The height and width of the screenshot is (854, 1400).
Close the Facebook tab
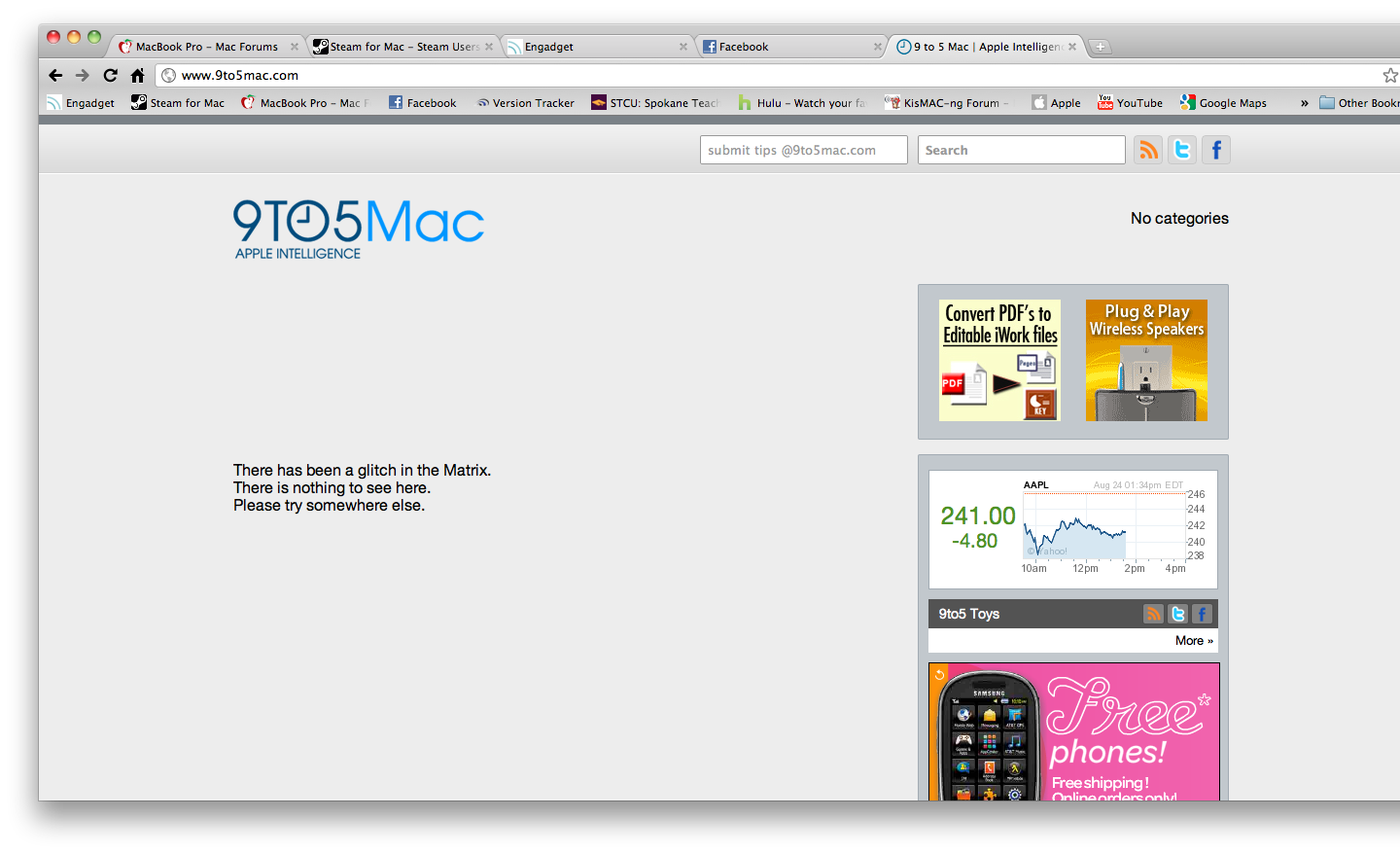878,47
